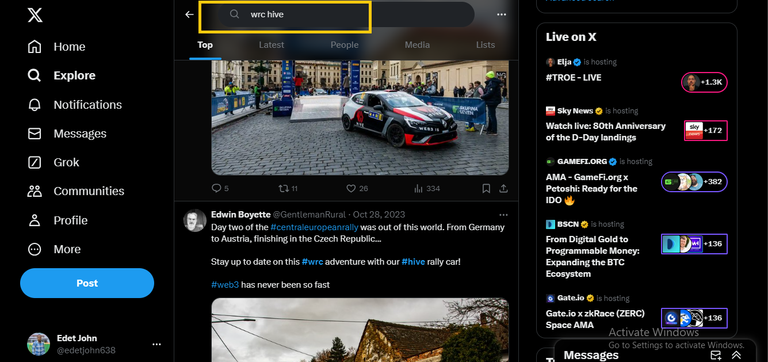
Task: Open @GentlemanRural handle link
Action: point(309,215)
